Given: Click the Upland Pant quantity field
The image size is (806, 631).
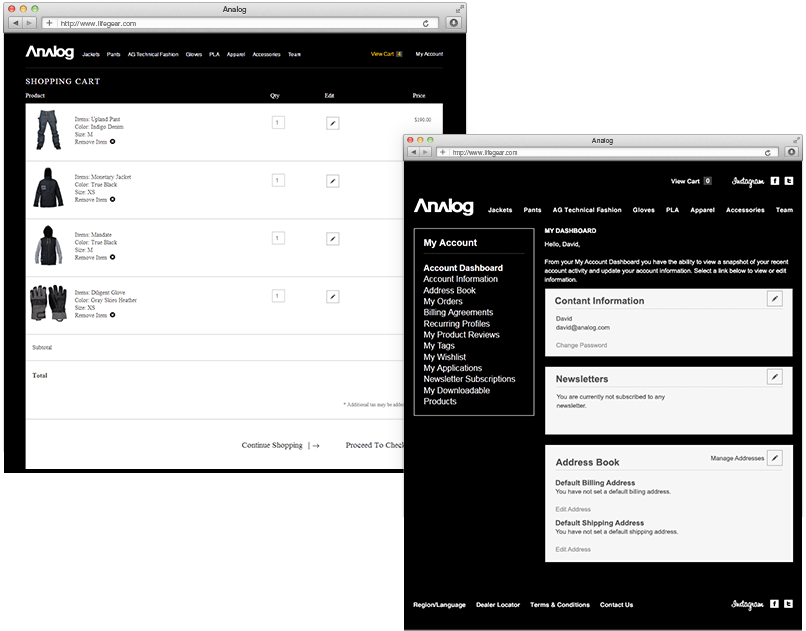Looking at the screenshot, I should point(278,123).
